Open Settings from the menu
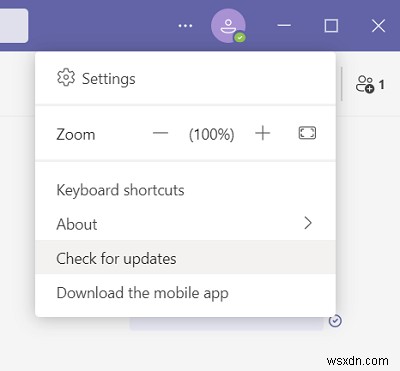 point(185,79)
